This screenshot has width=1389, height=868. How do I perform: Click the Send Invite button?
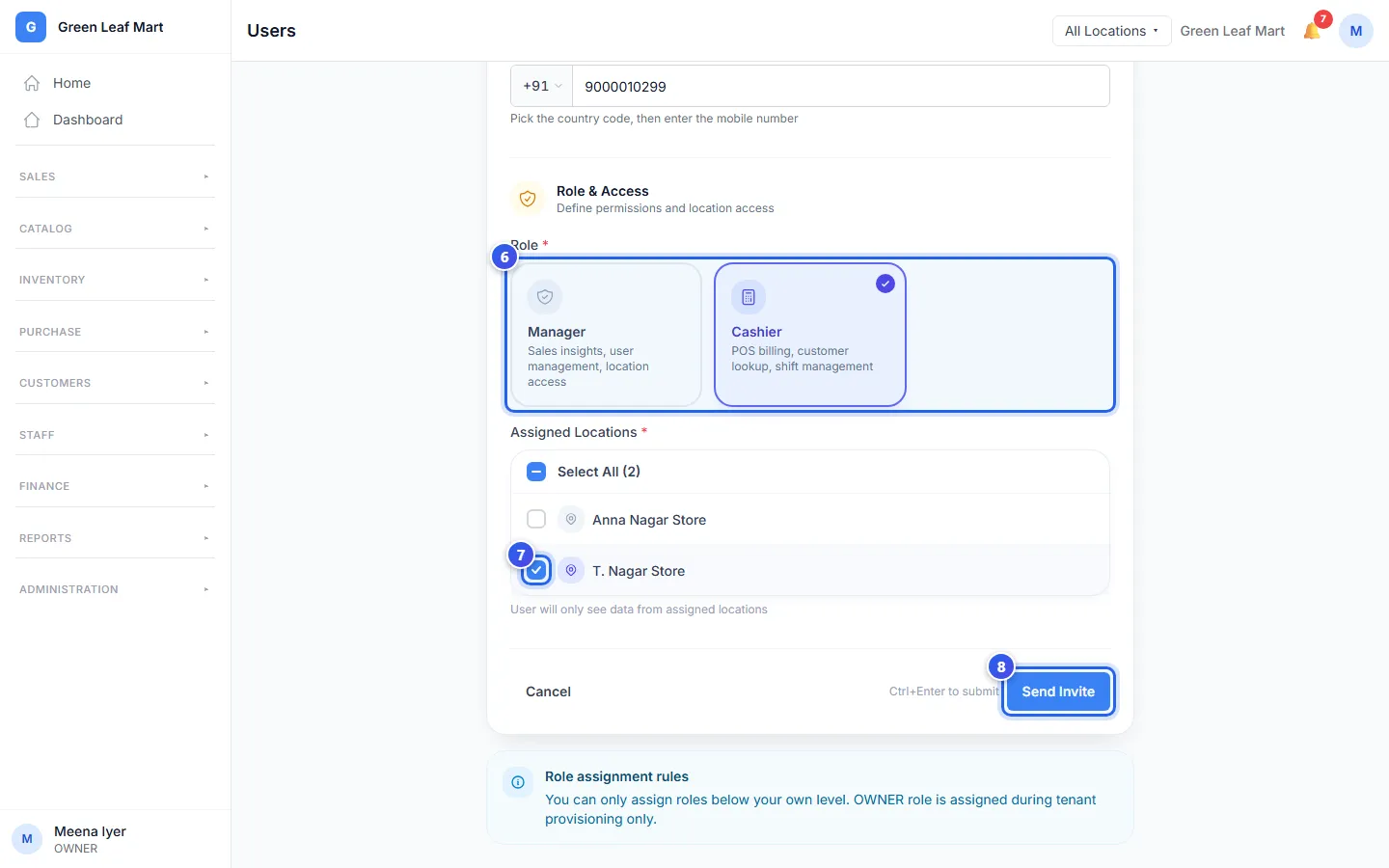pos(1058,692)
